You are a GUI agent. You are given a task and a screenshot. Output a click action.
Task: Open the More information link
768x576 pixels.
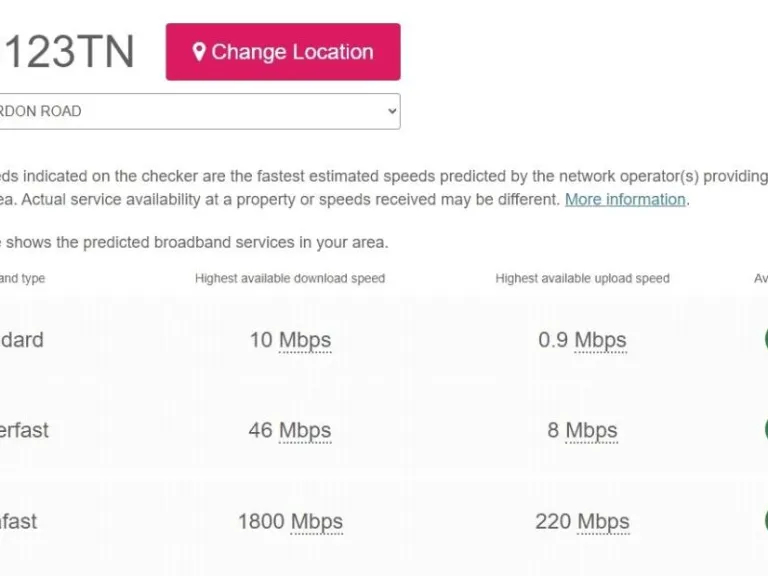(625, 199)
